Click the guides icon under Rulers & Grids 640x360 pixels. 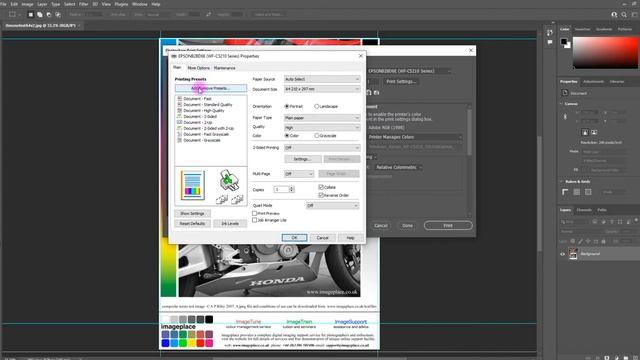588,192
